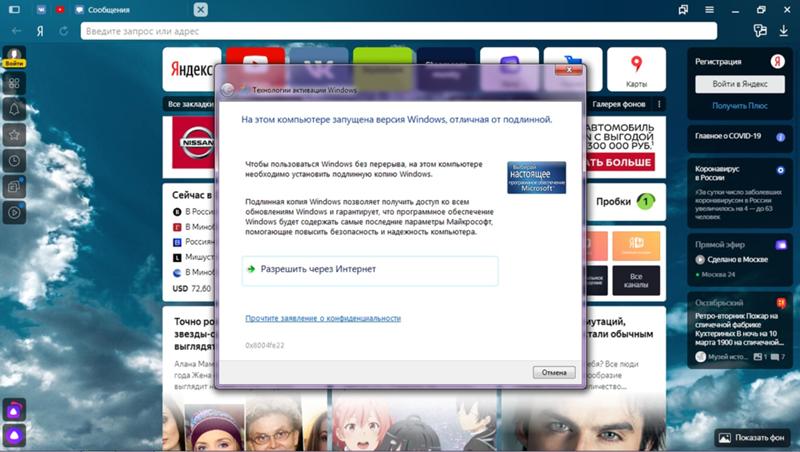Focus the address bar search field
Screen dimensions: 800x452
pos(398,31)
